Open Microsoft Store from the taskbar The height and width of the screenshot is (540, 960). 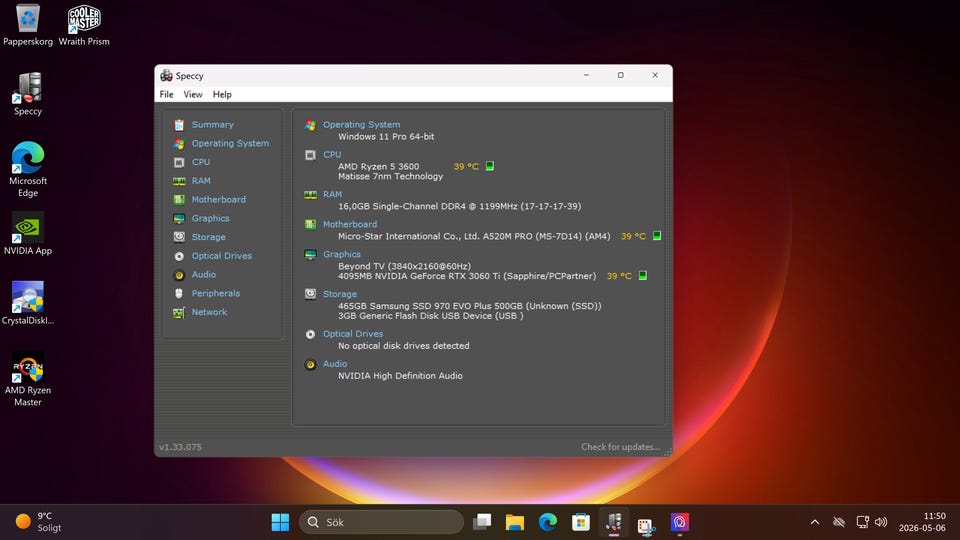[x=580, y=522]
